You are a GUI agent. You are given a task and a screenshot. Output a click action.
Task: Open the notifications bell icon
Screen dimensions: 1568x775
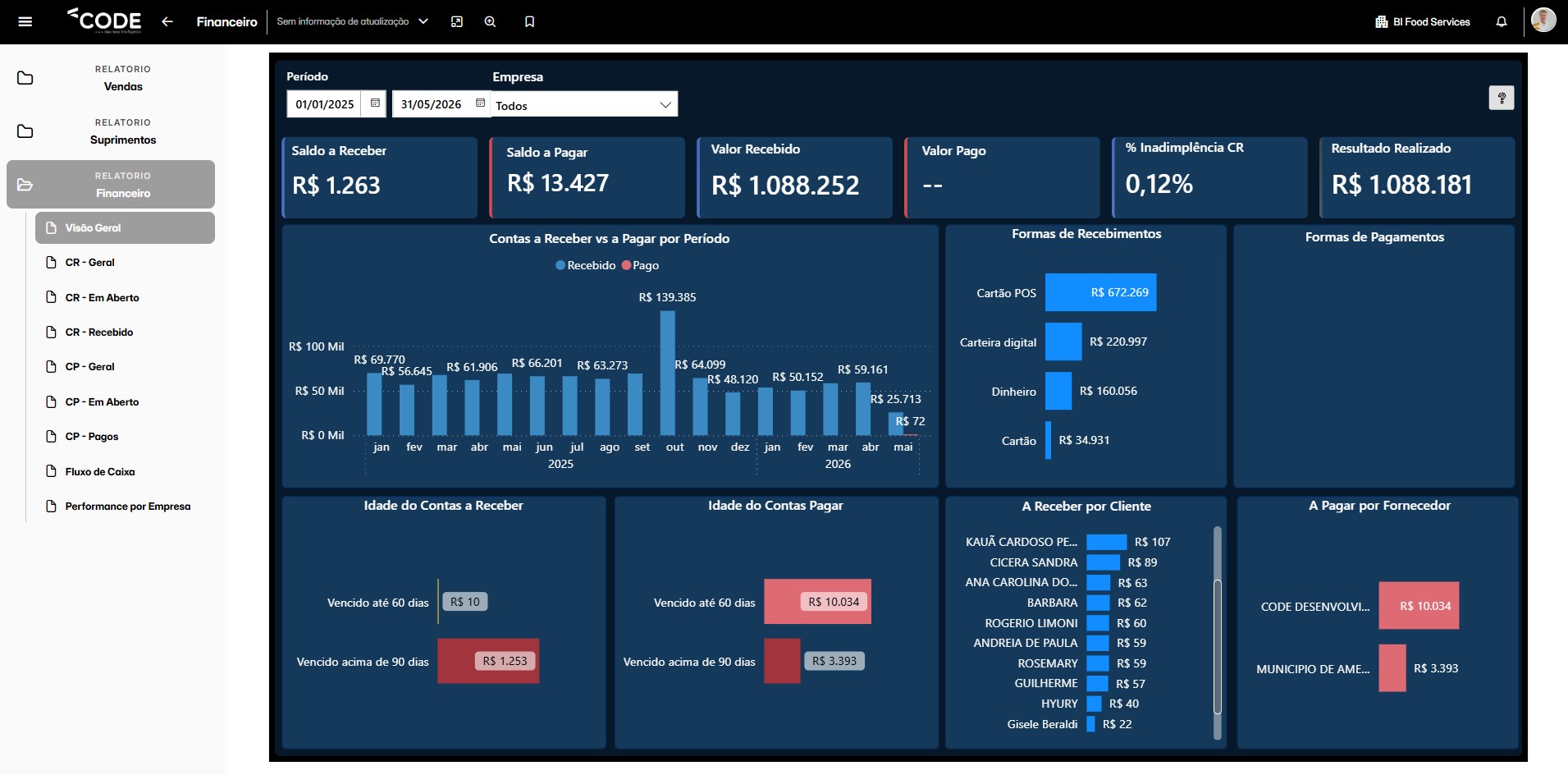1502,22
